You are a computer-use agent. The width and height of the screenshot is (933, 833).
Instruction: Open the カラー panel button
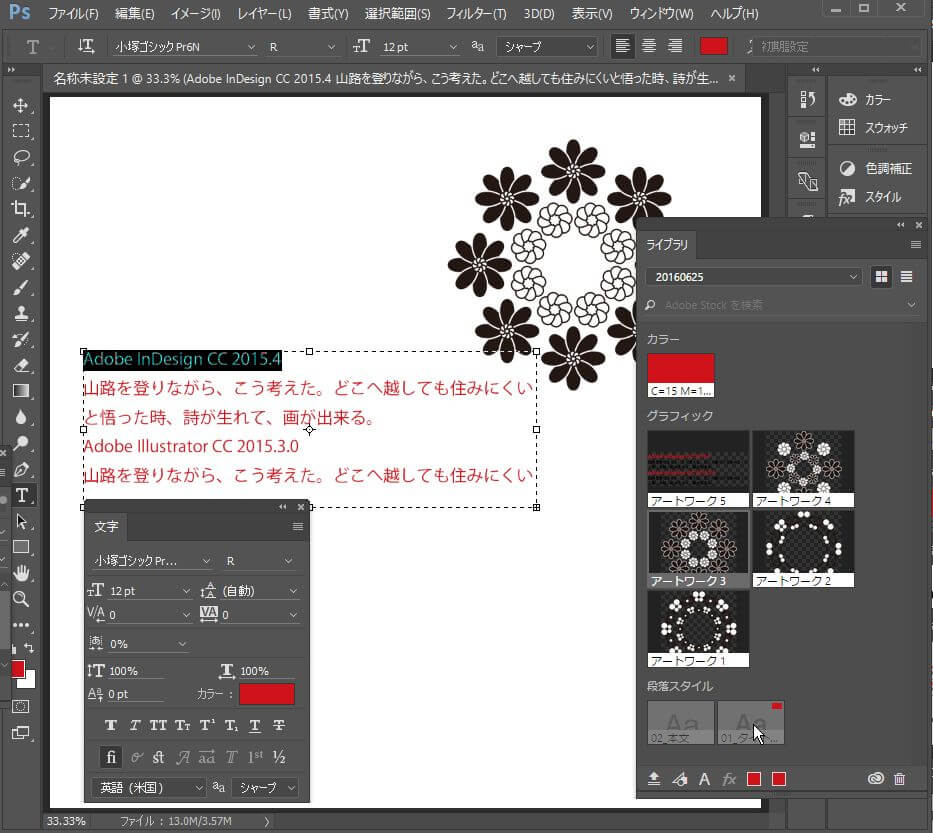click(866, 99)
